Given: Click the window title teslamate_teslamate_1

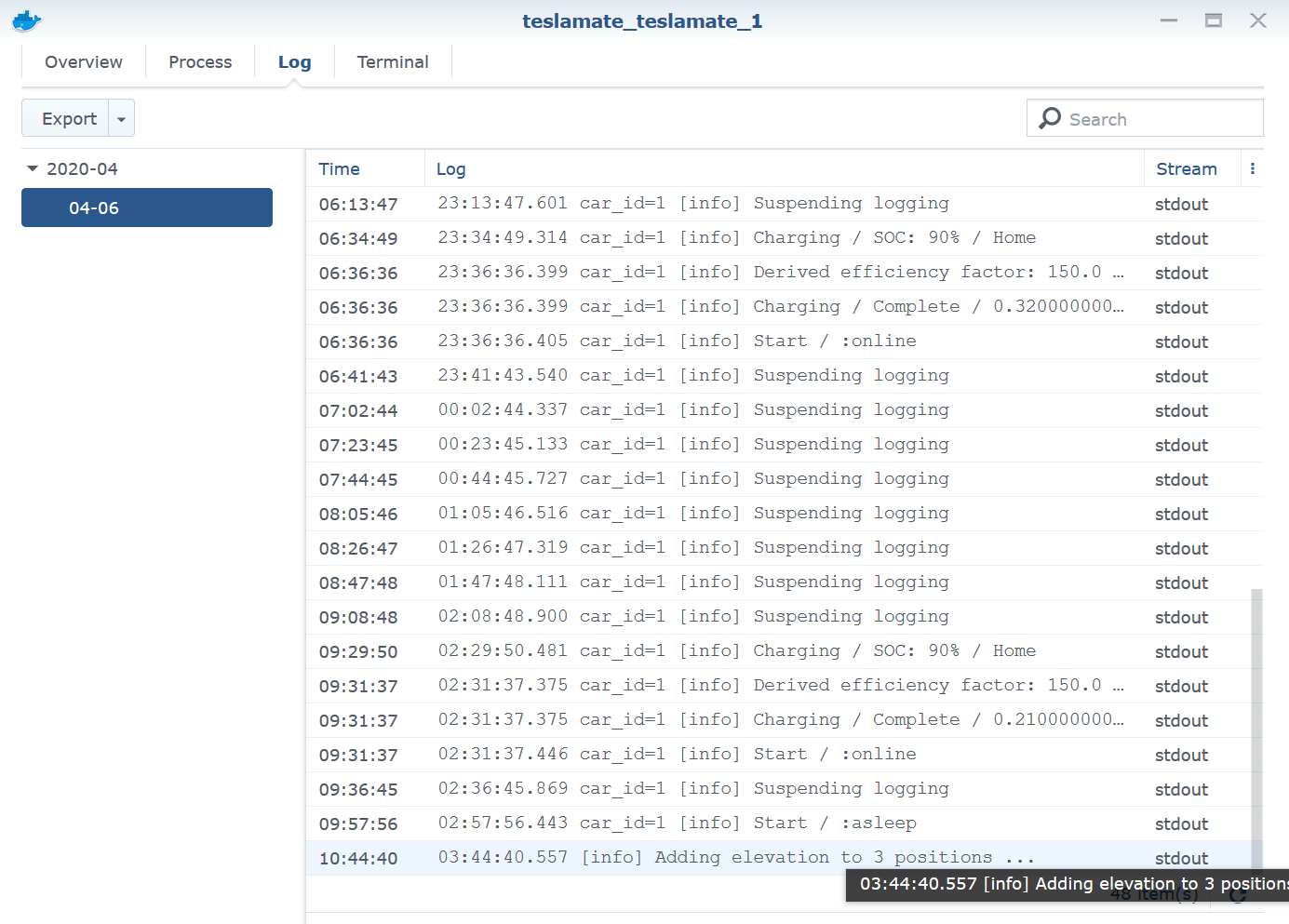Looking at the screenshot, I should pyautogui.click(x=642, y=20).
